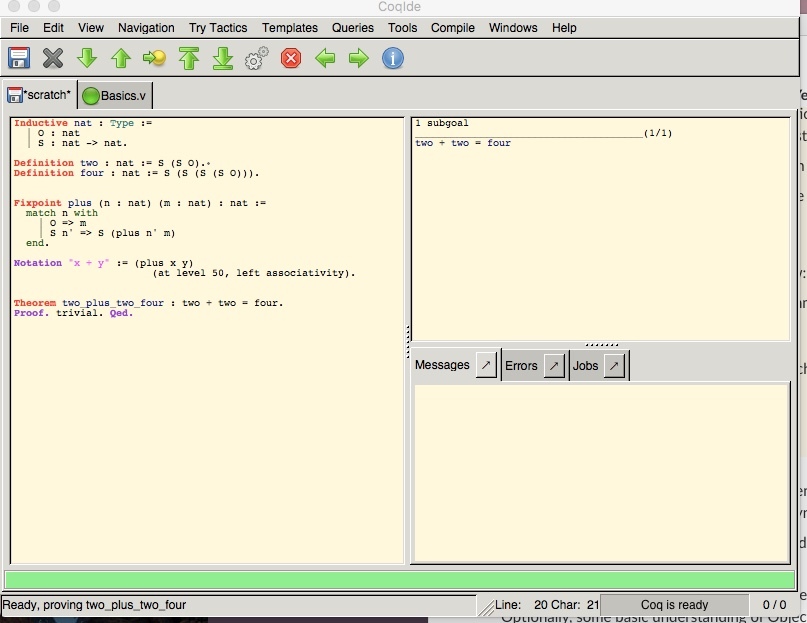Click the floppy icon on scratch tab
This screenshot has width=807, height=623.
(x=14, y=95)
